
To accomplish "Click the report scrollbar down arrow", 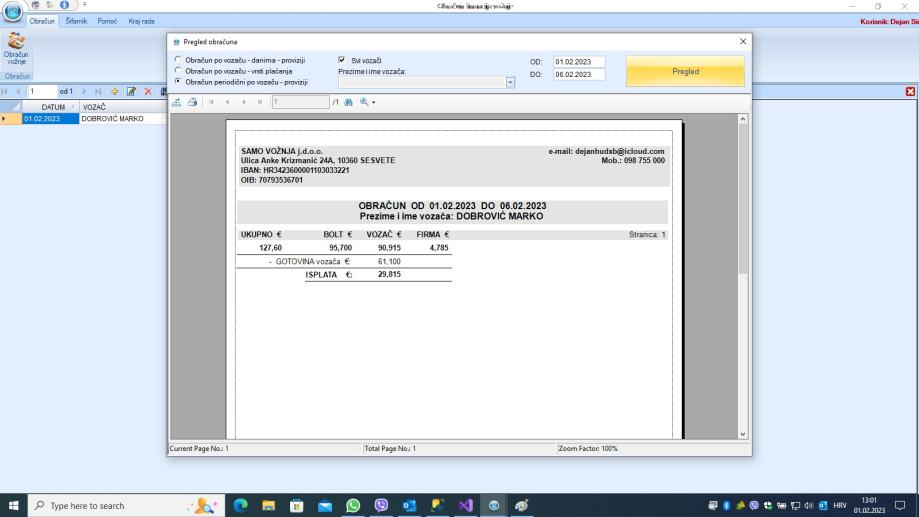I will click(x=743, y=434).
